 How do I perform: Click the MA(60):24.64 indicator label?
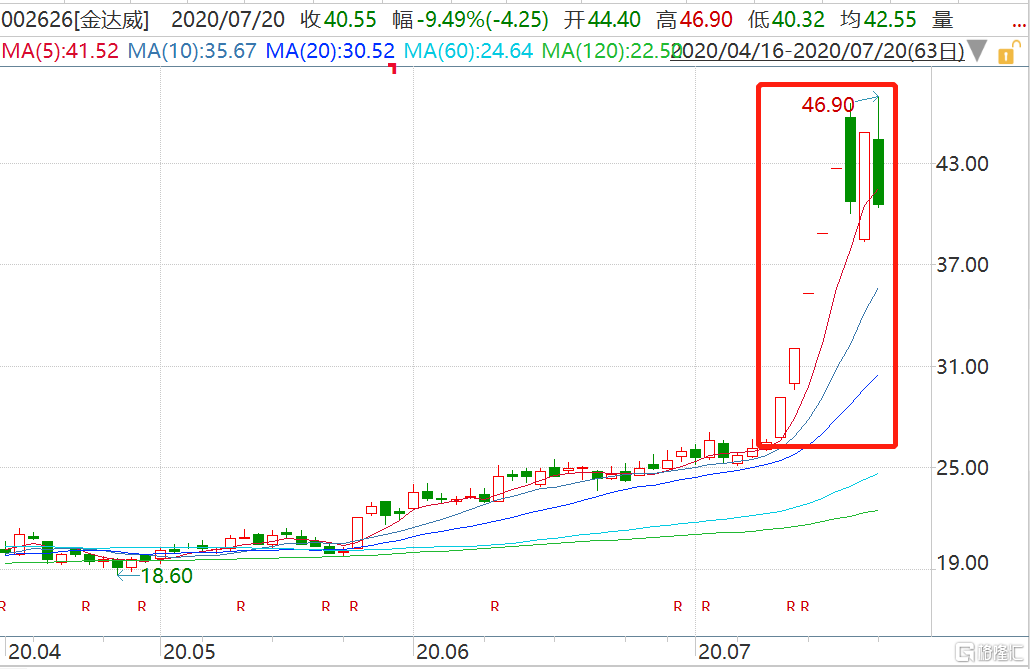click(x=468, y=51)
